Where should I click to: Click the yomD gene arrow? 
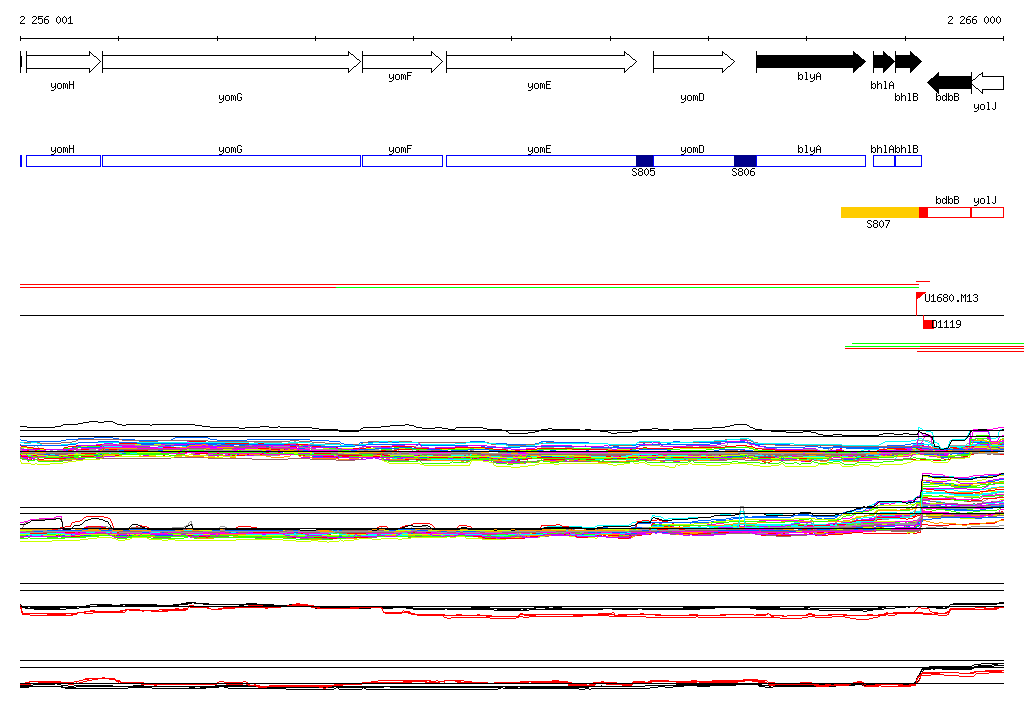[694, 62]
